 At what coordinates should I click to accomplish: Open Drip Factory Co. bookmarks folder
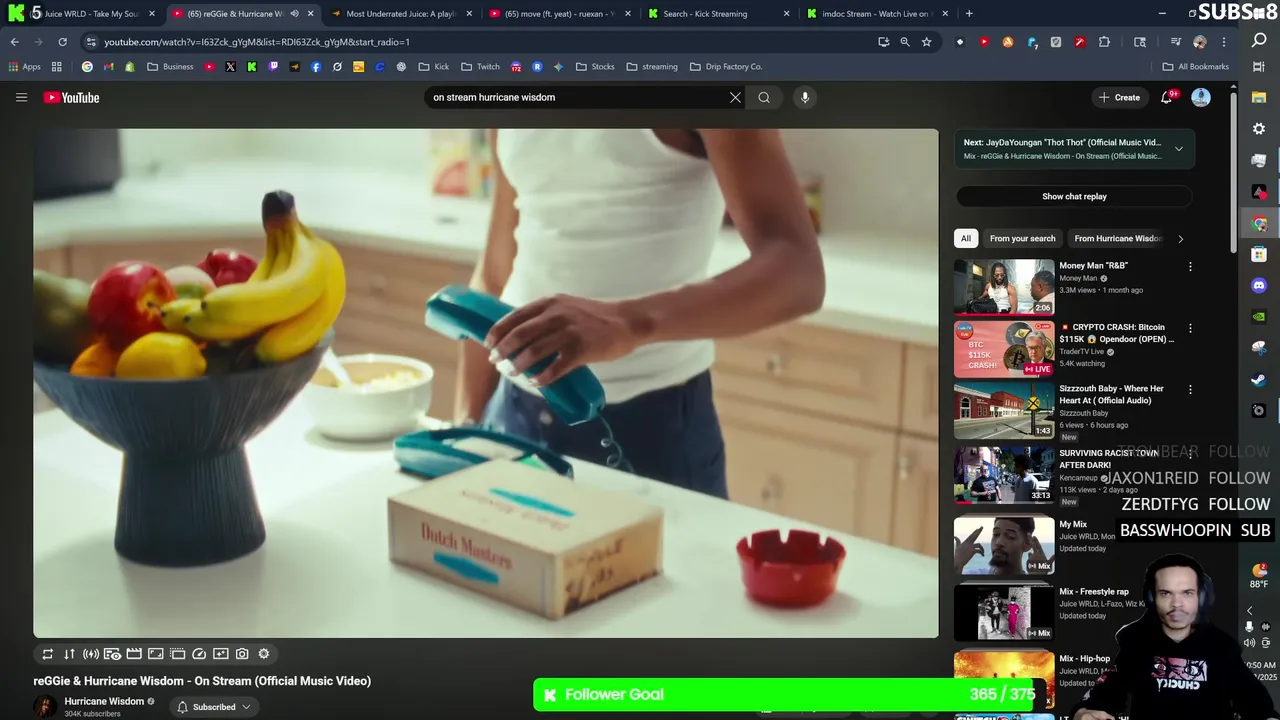pos(726,67)
